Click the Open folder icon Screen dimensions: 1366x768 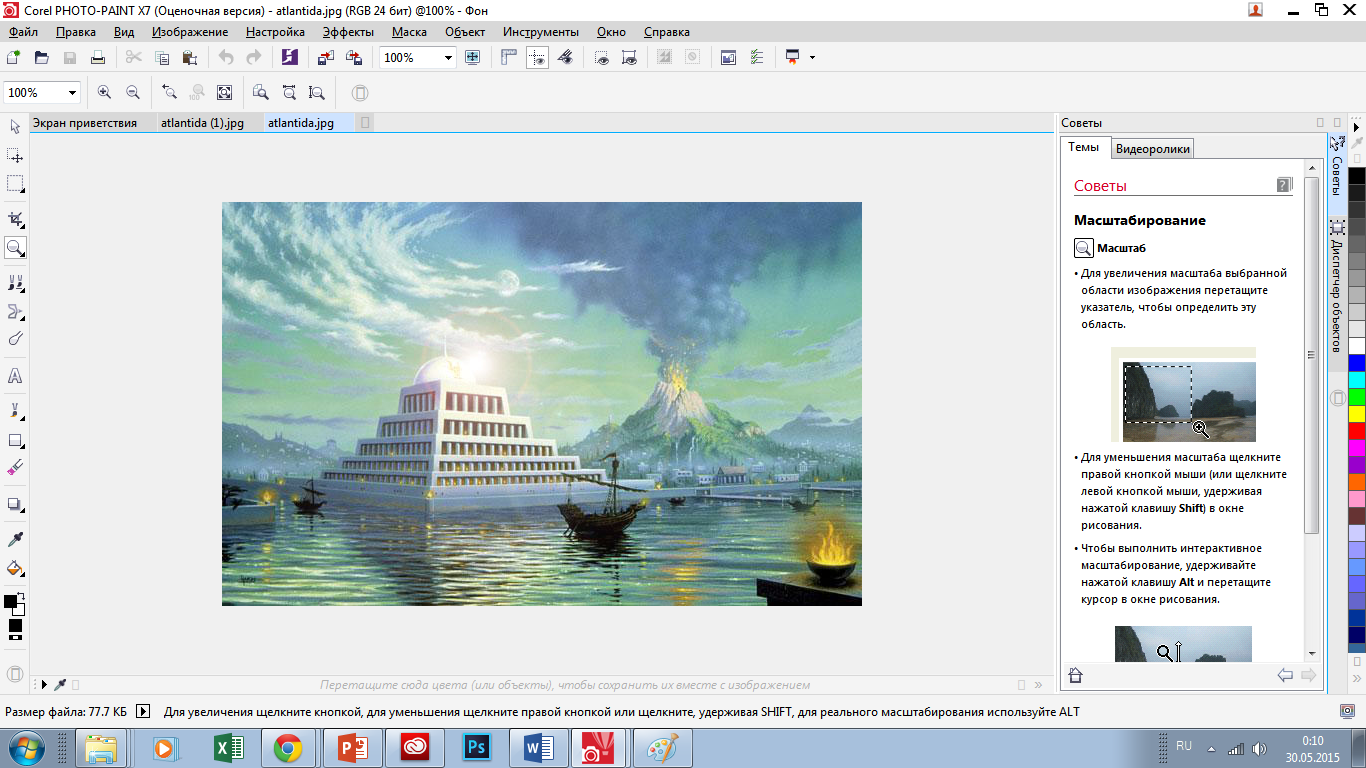click(x=41, y=57)
